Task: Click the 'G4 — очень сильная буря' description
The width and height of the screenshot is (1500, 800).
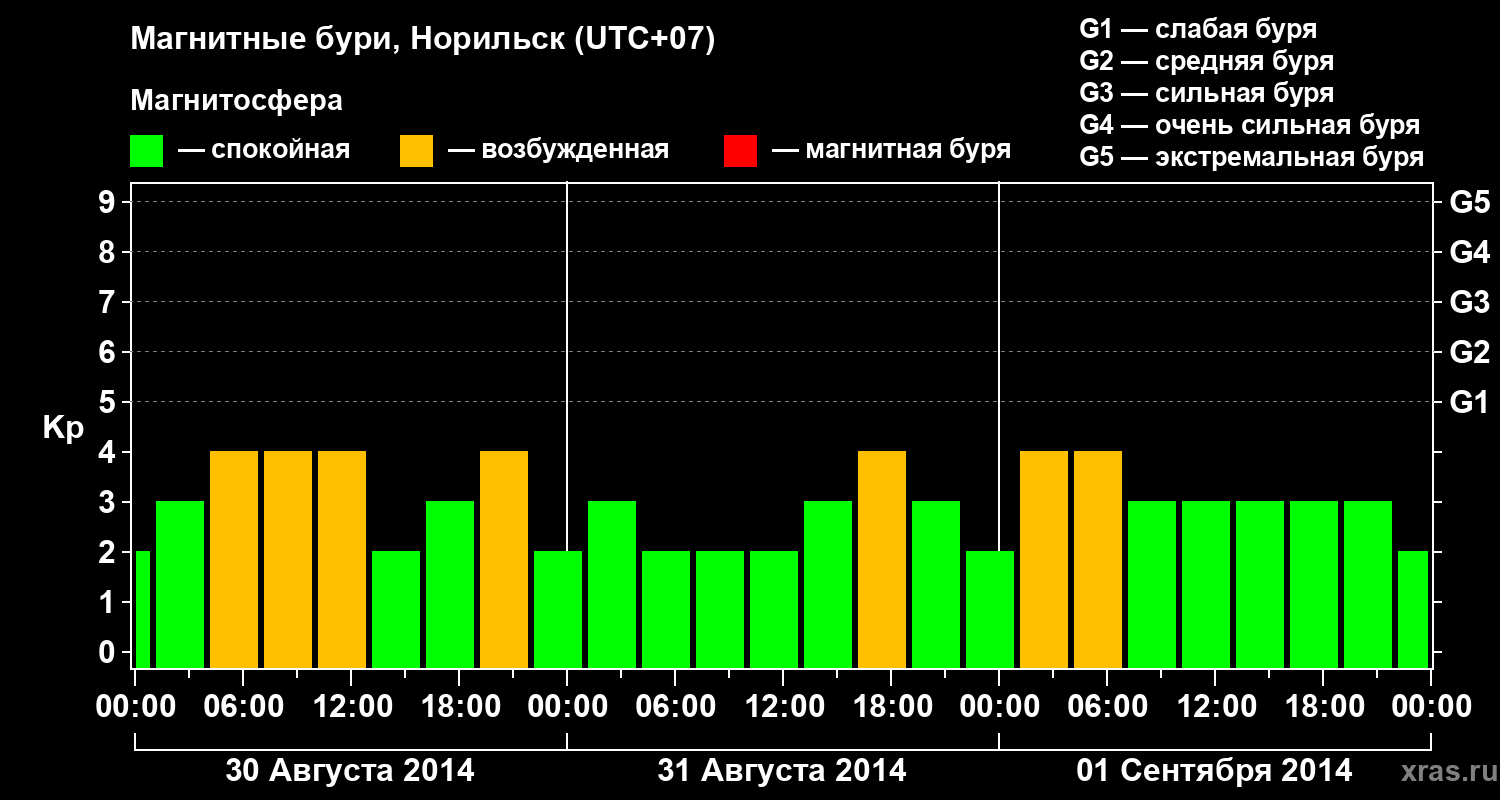Action: [1250, 125]
